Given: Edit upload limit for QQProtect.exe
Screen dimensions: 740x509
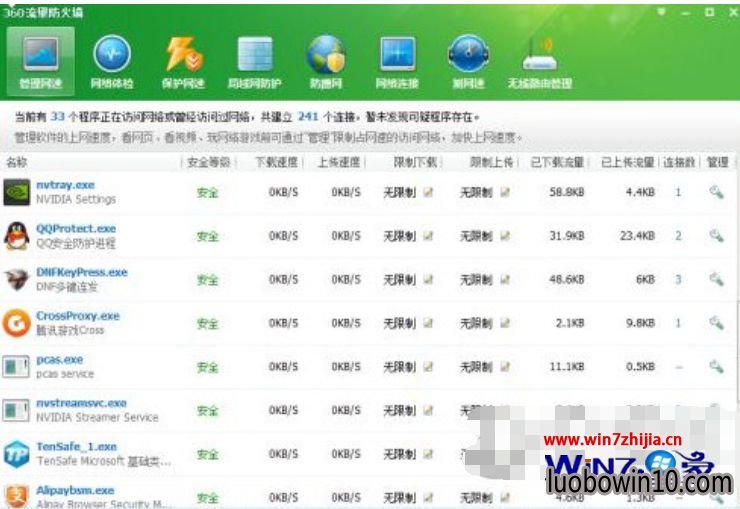Looking at the screenshot, I should click(505, 235).
